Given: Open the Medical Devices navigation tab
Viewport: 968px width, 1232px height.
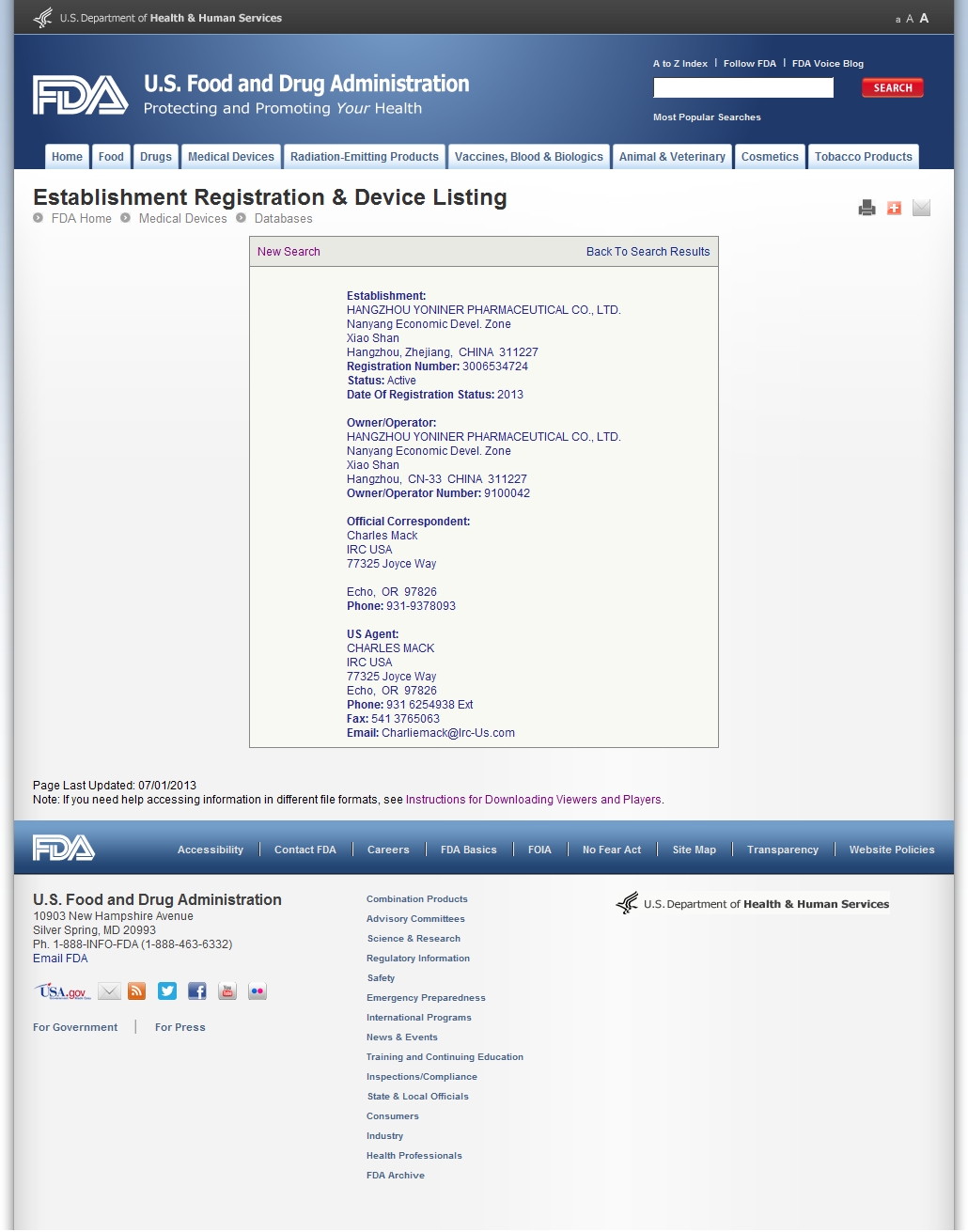Looking at the screenshot, I should pos(231,157).
